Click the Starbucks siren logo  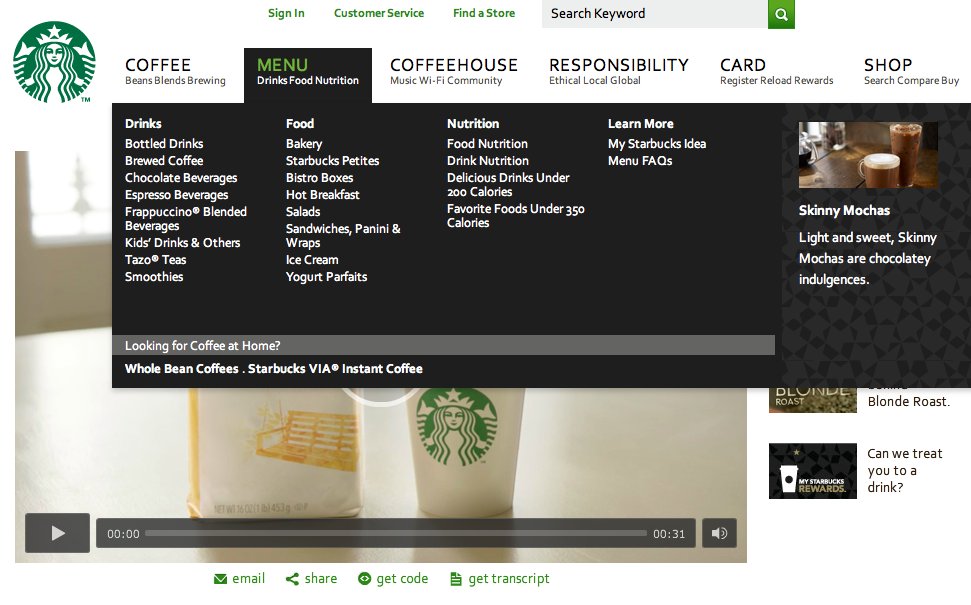(52, 60)
